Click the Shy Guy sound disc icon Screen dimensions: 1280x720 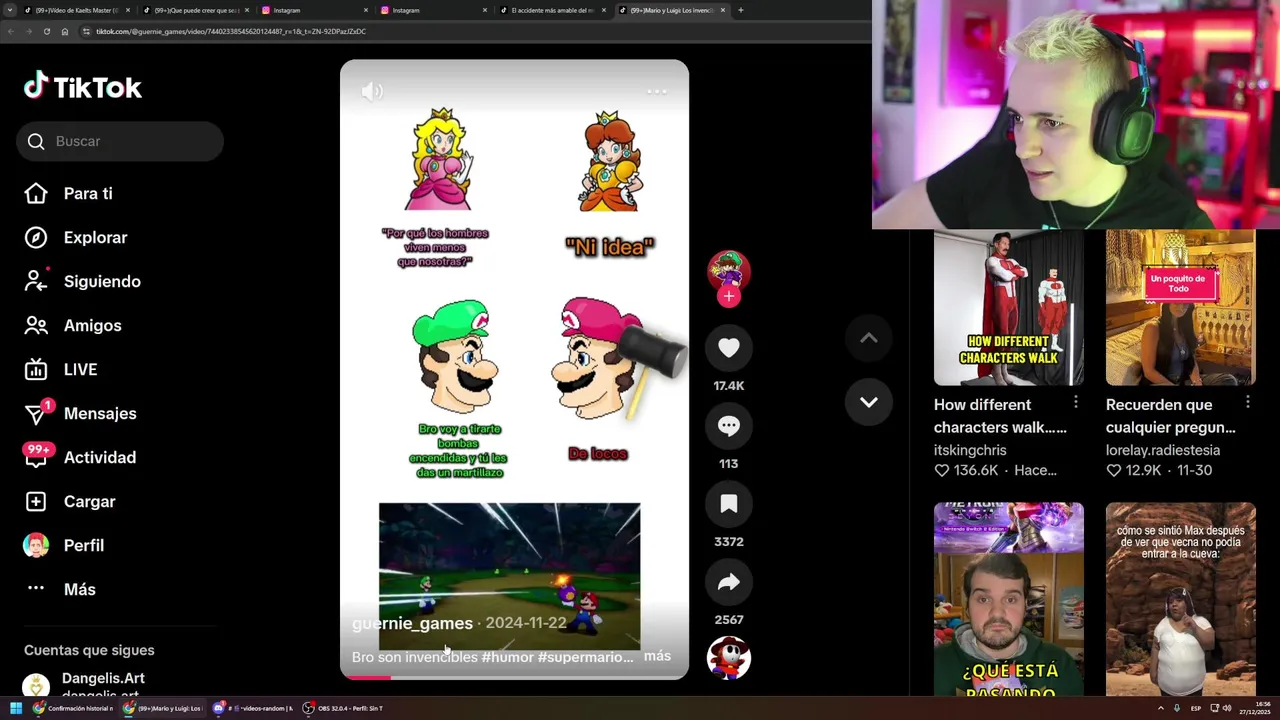(x=728, y=657)
